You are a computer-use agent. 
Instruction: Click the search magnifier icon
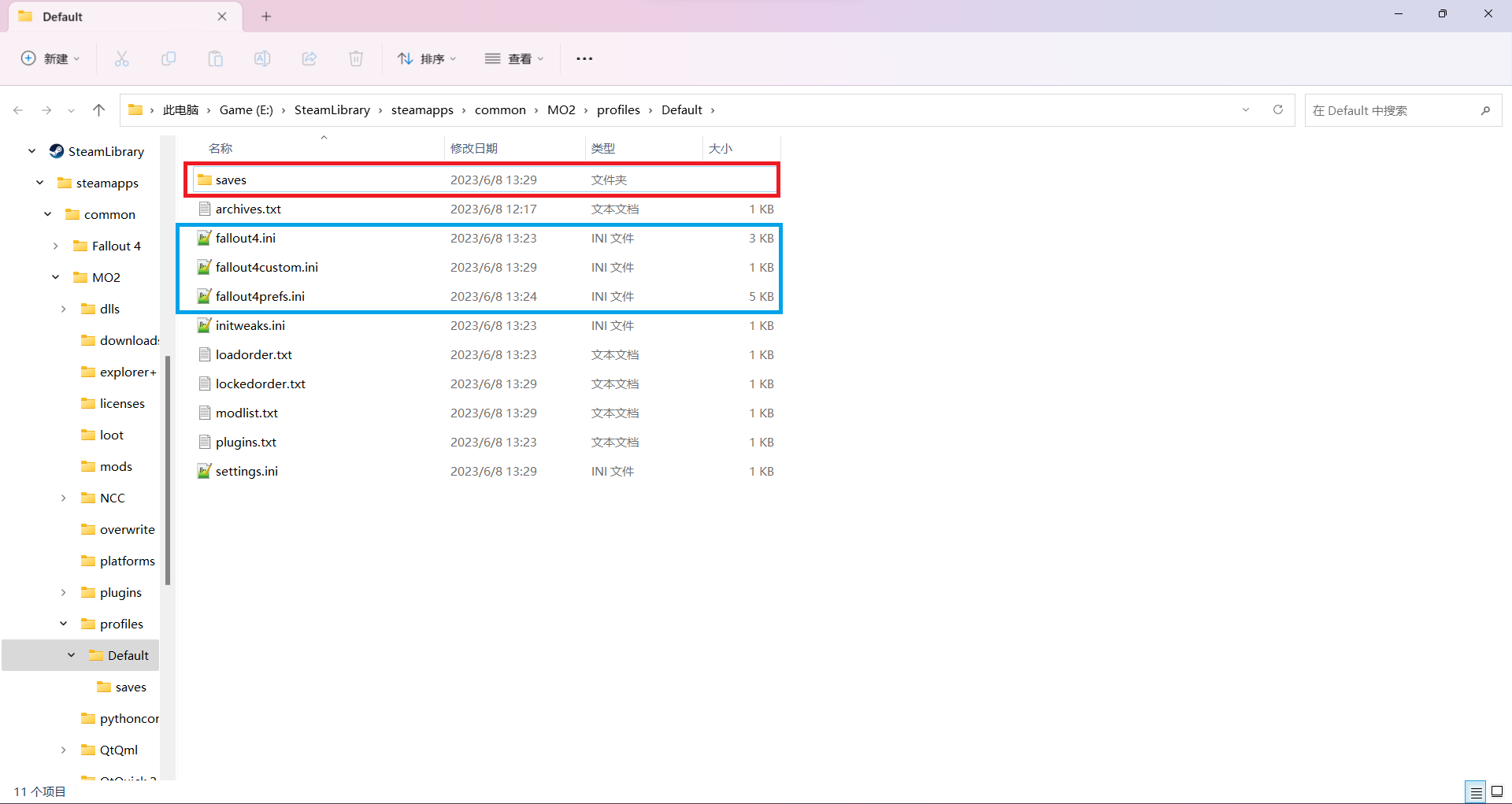1485,110
